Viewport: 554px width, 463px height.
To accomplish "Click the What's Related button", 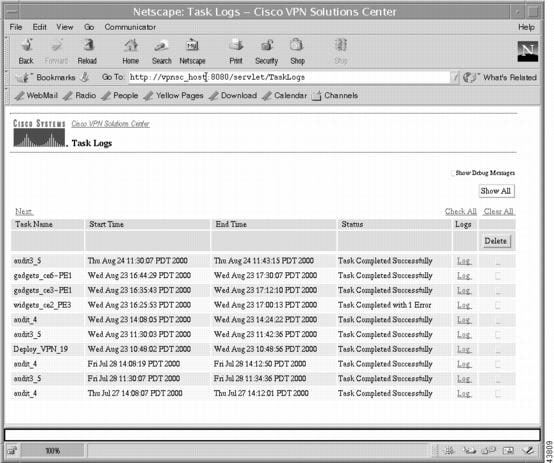I will (x=500, y=77).
